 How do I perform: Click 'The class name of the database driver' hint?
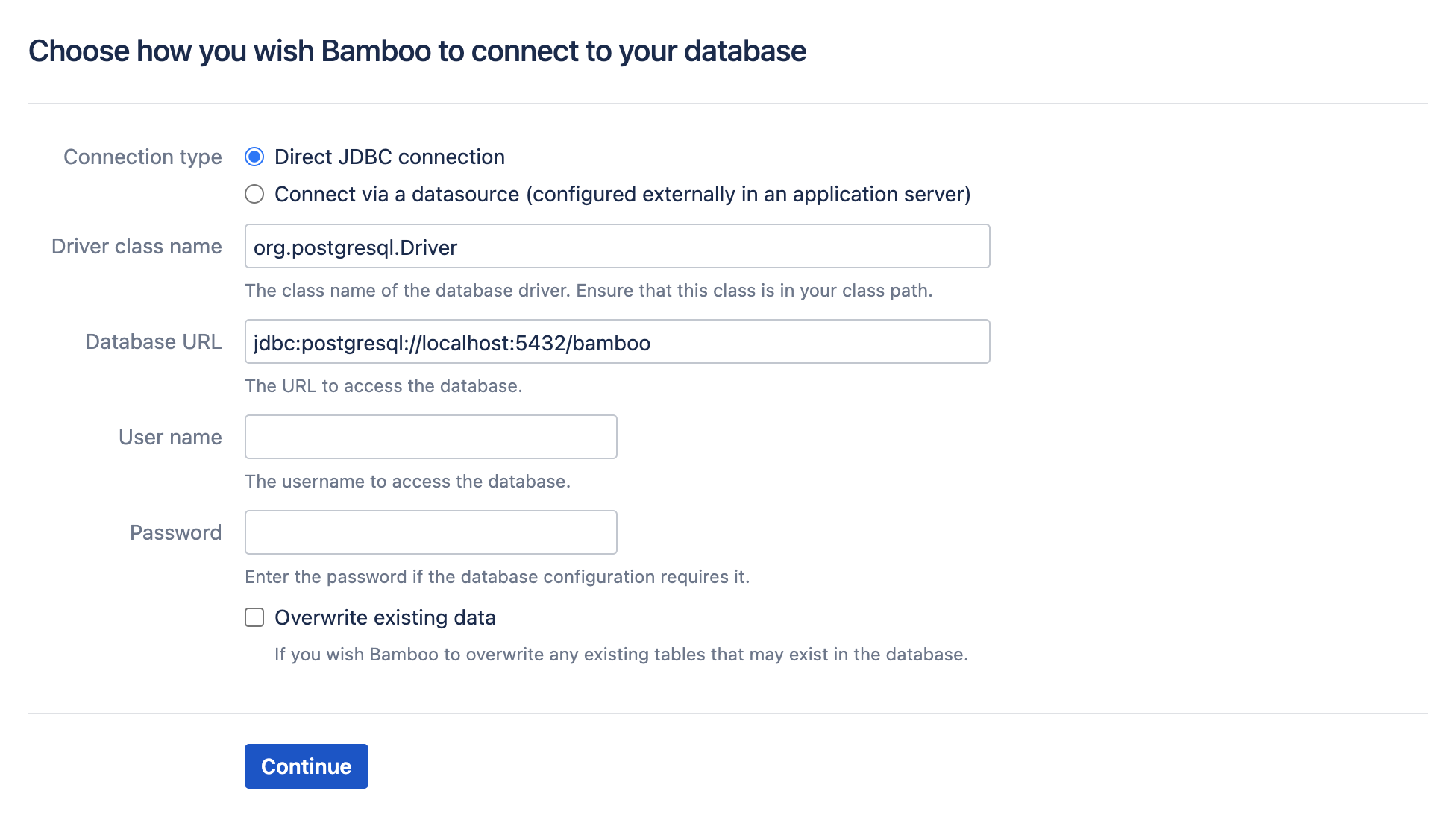(589, 291)
